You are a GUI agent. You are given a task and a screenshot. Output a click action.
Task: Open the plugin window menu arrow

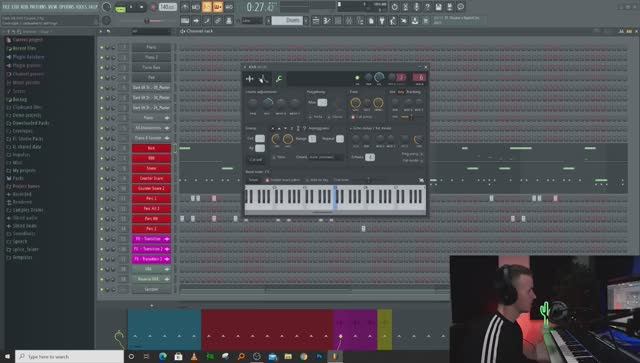[245, 67]
